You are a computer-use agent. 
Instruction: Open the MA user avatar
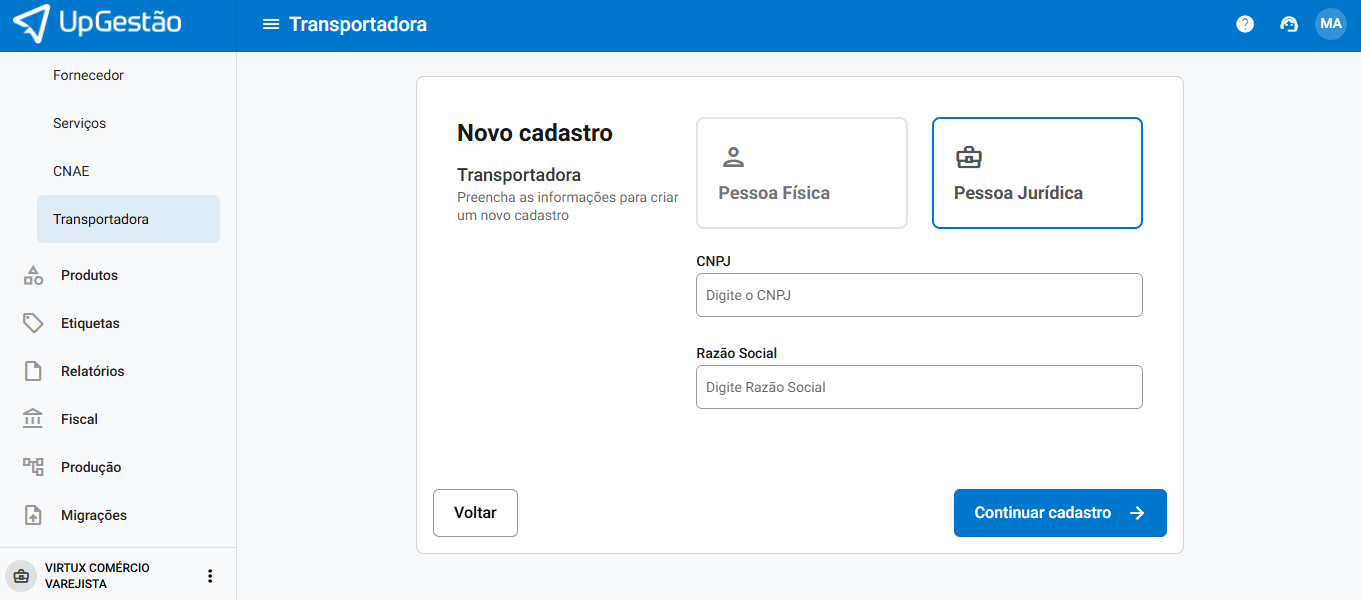click(x=1331, y=24)
